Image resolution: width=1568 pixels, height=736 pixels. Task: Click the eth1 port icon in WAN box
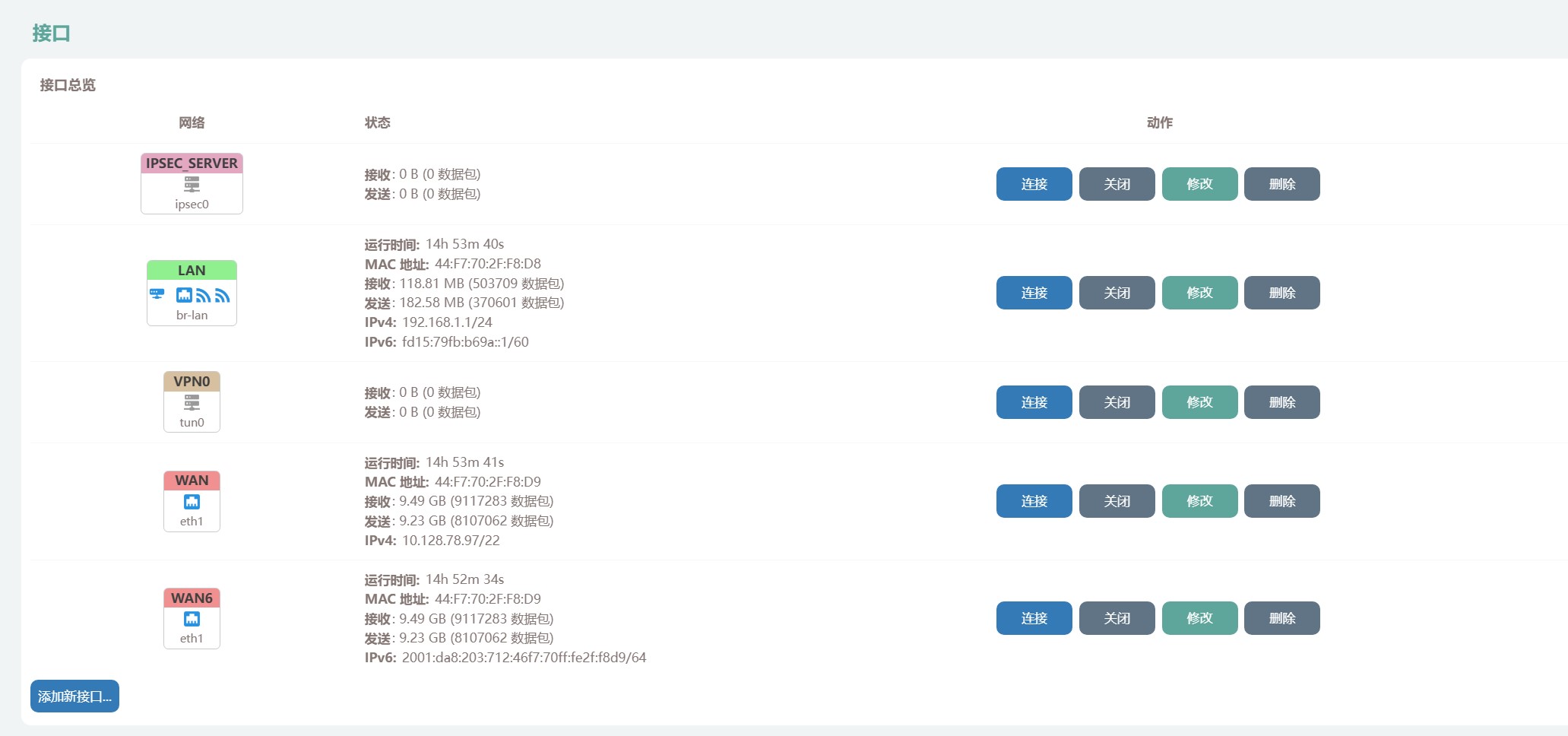pyautogui.click(x=192, y=502)
